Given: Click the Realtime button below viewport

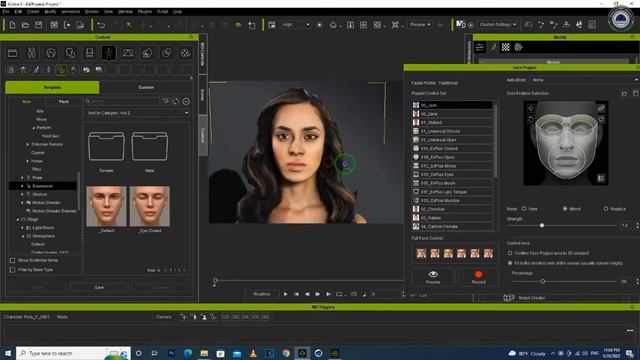Looking at the screenshot, I should [x=262, y=294].
